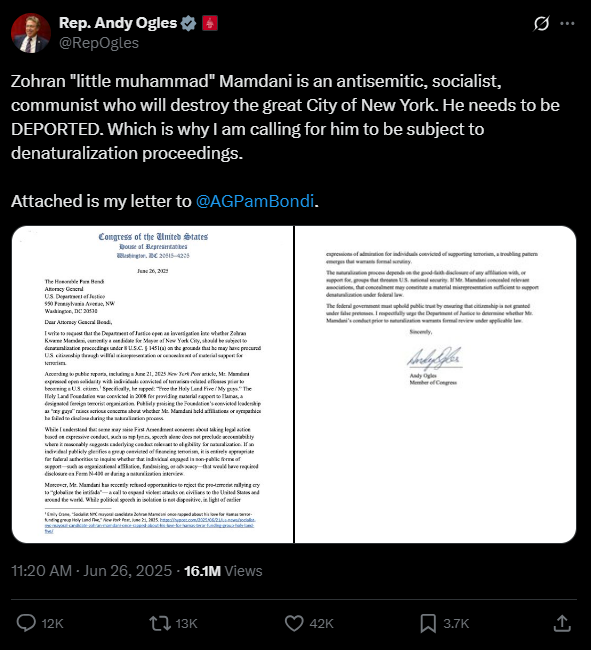
Task: Open the three-dot more options menu
Action: pos(567,23)
